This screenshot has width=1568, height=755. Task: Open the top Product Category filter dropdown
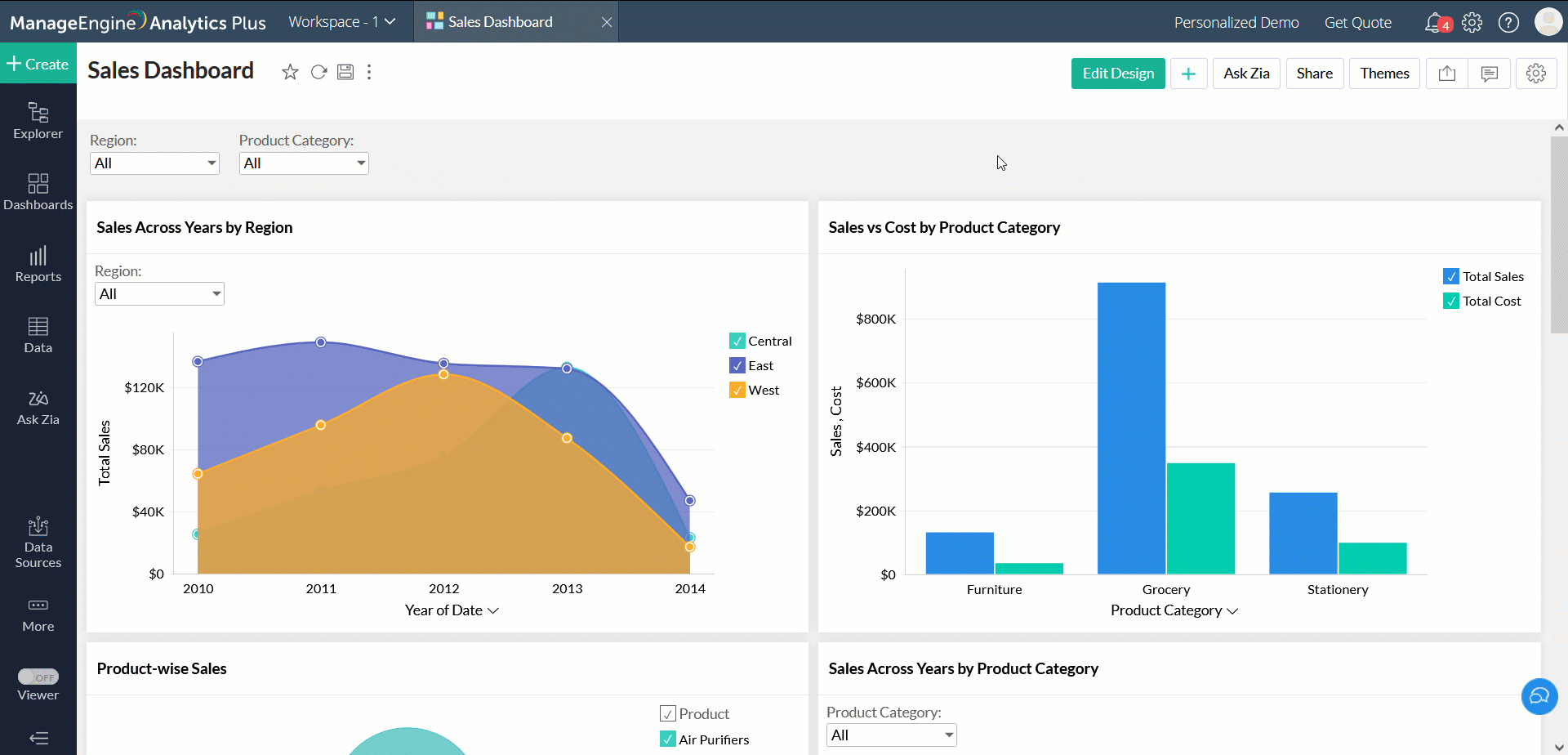304,163
